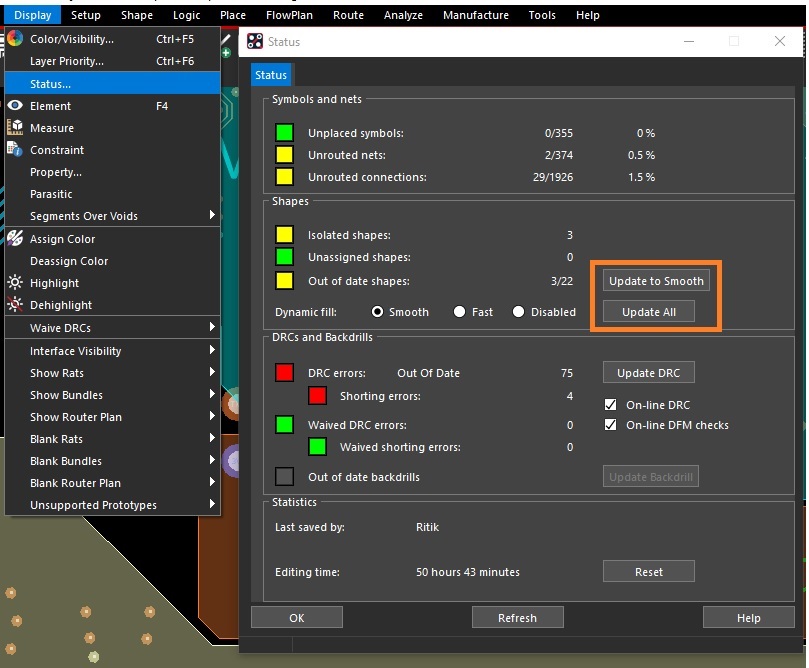Screen dimensions: 809x668
Task: Click the Highlight sun icon
Action: [x=15, y=283]
